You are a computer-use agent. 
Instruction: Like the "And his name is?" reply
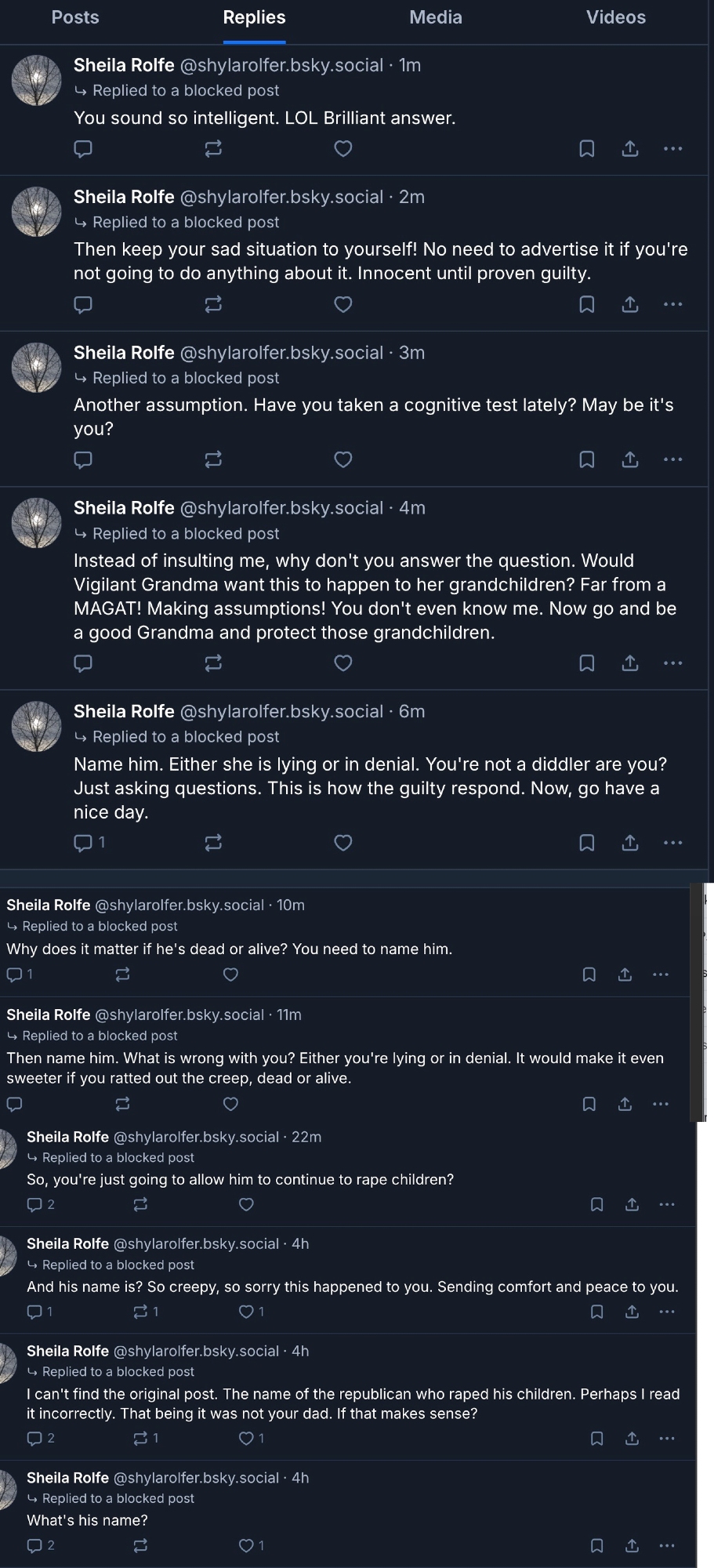coord(246,1312)
